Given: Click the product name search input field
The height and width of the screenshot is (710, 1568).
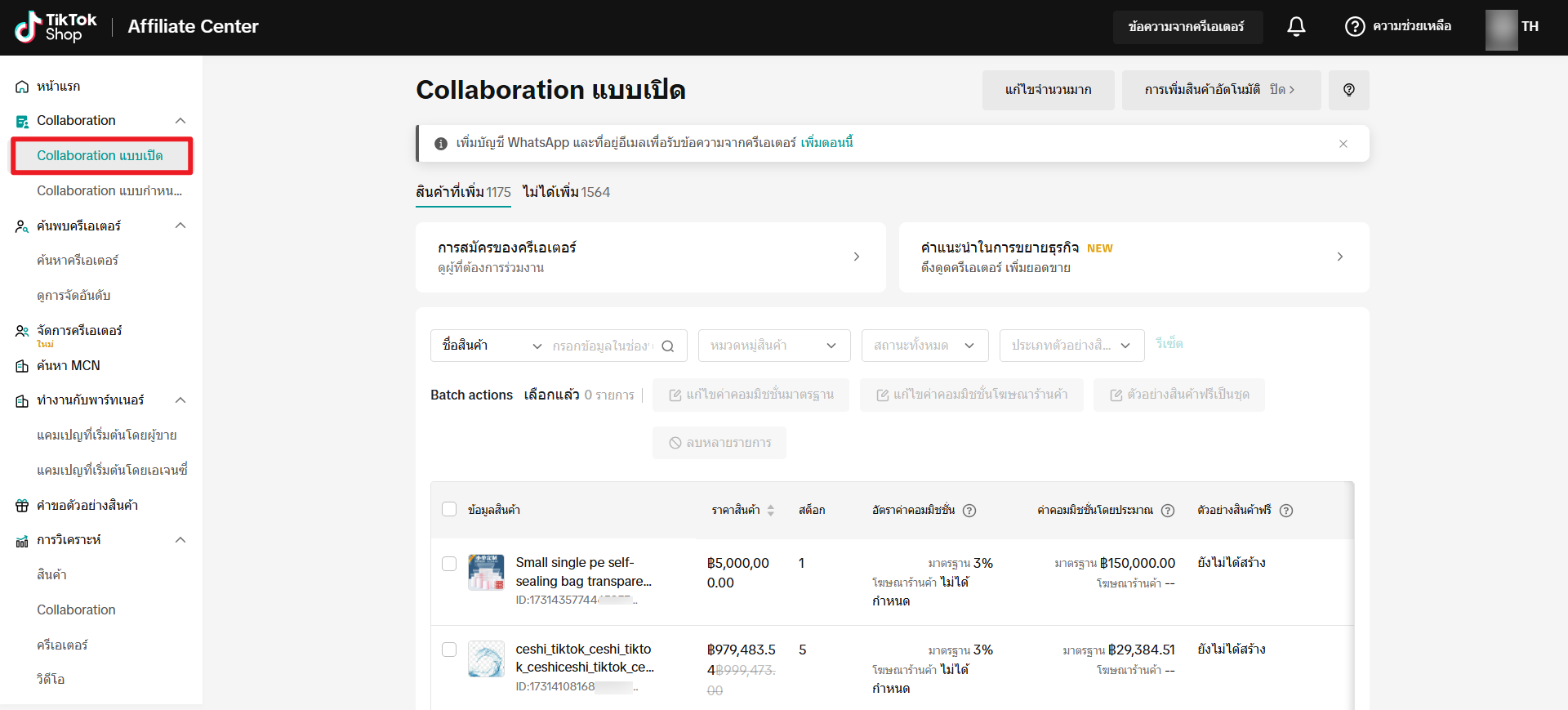Looking at the screenshot, I should coord(603,346).
